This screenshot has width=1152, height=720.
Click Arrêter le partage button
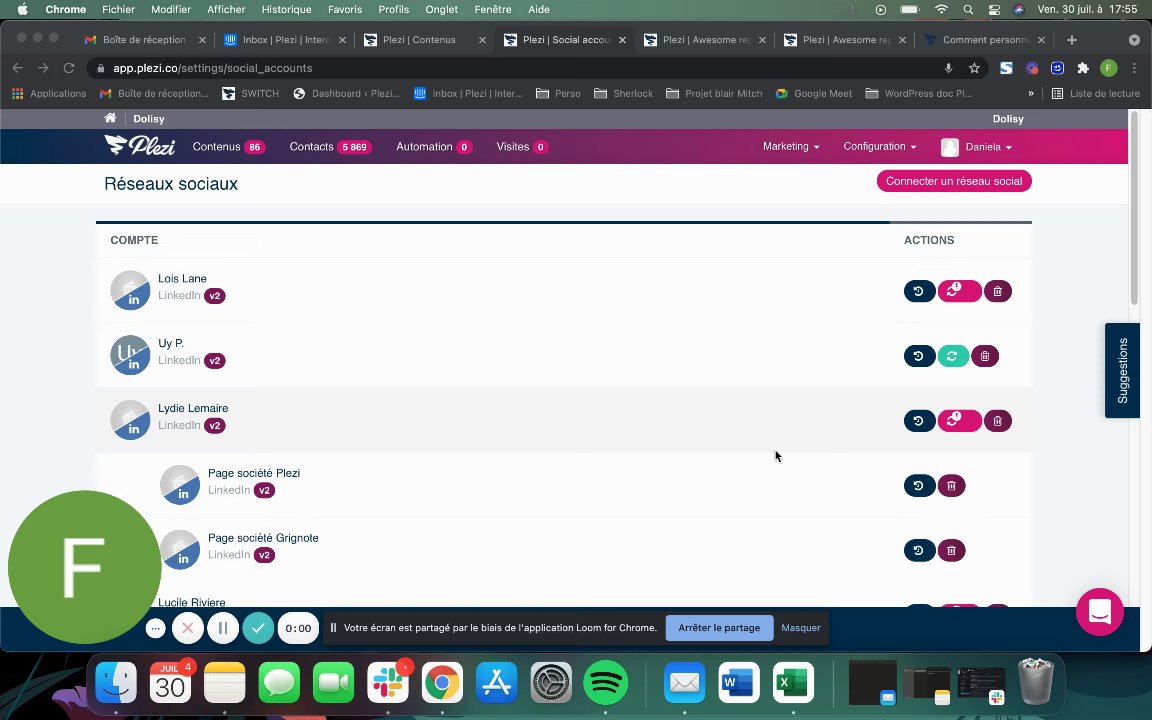pyautogui.click(x=719, y=628)
